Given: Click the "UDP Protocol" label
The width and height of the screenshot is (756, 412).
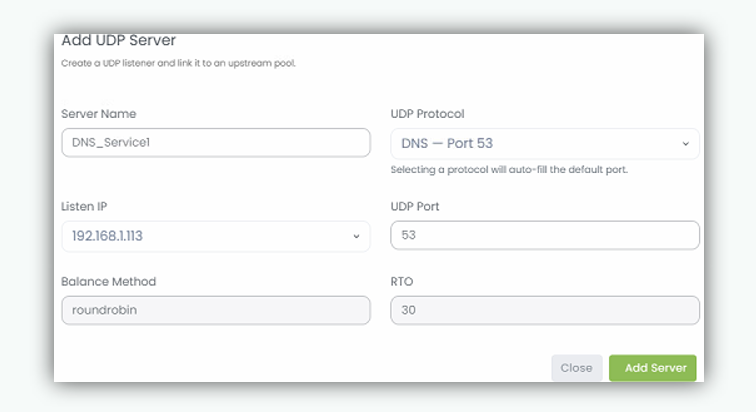Looking at the screenshot, I should pyautogui.click(x=427, y=114).
